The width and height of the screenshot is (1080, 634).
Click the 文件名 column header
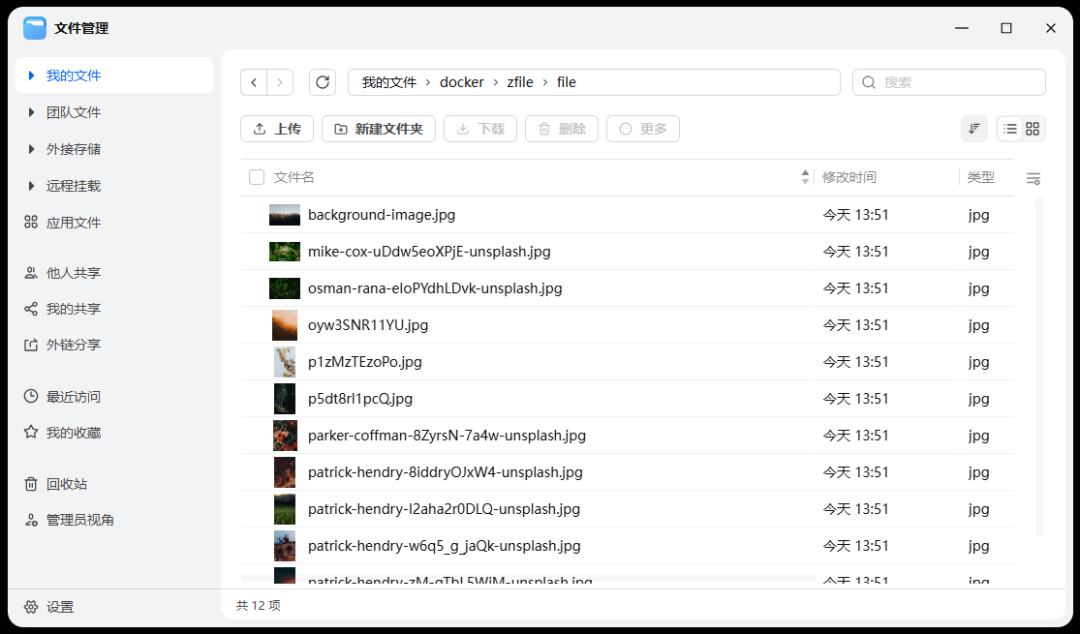point(294,177)
